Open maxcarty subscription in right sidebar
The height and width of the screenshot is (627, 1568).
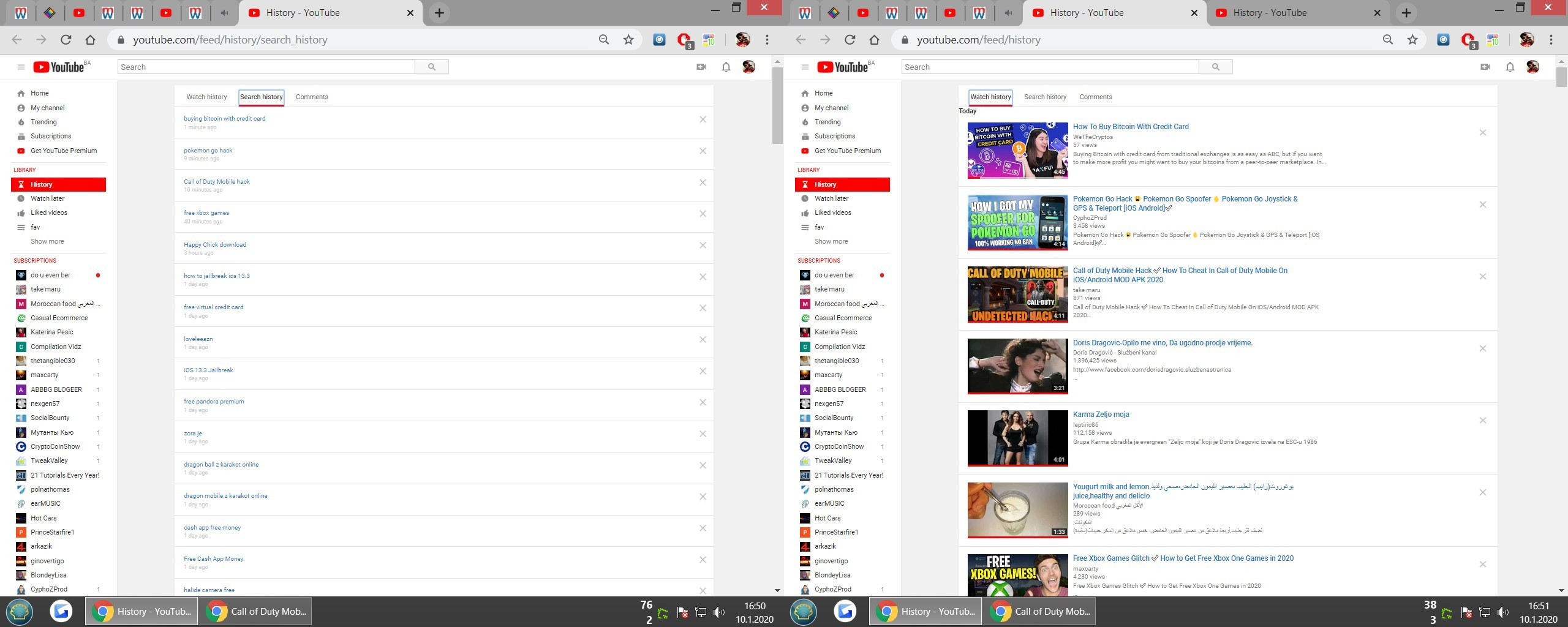pos(828,375)
